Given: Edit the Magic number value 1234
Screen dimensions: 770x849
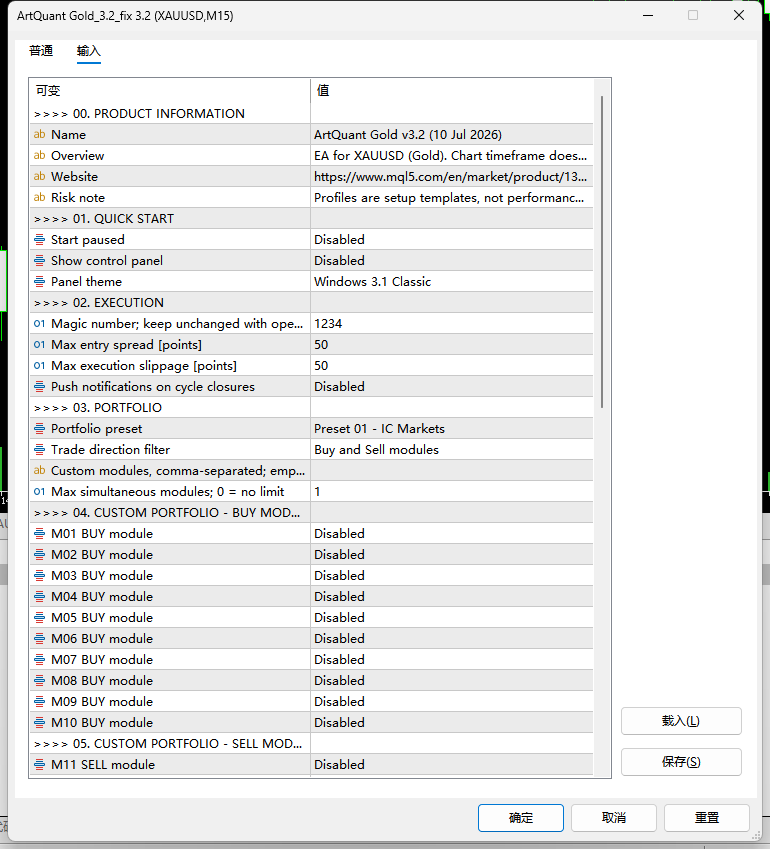Looking at the screenshot, I should (452, 324).
